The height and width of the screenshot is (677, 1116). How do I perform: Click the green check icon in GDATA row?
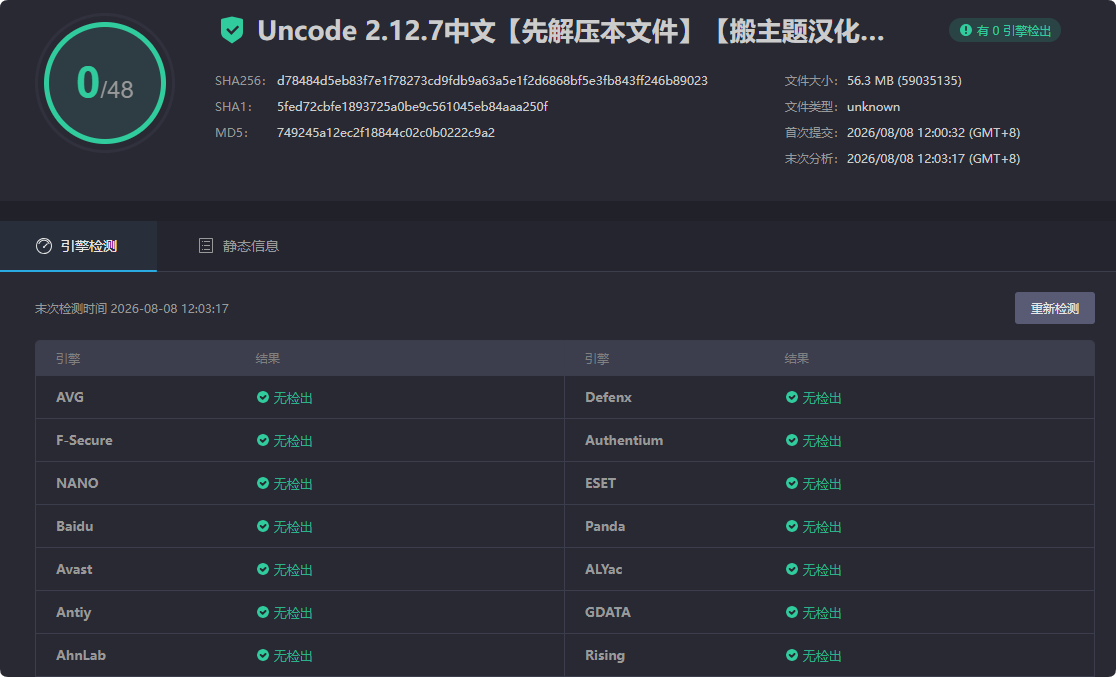pos(791,612)
